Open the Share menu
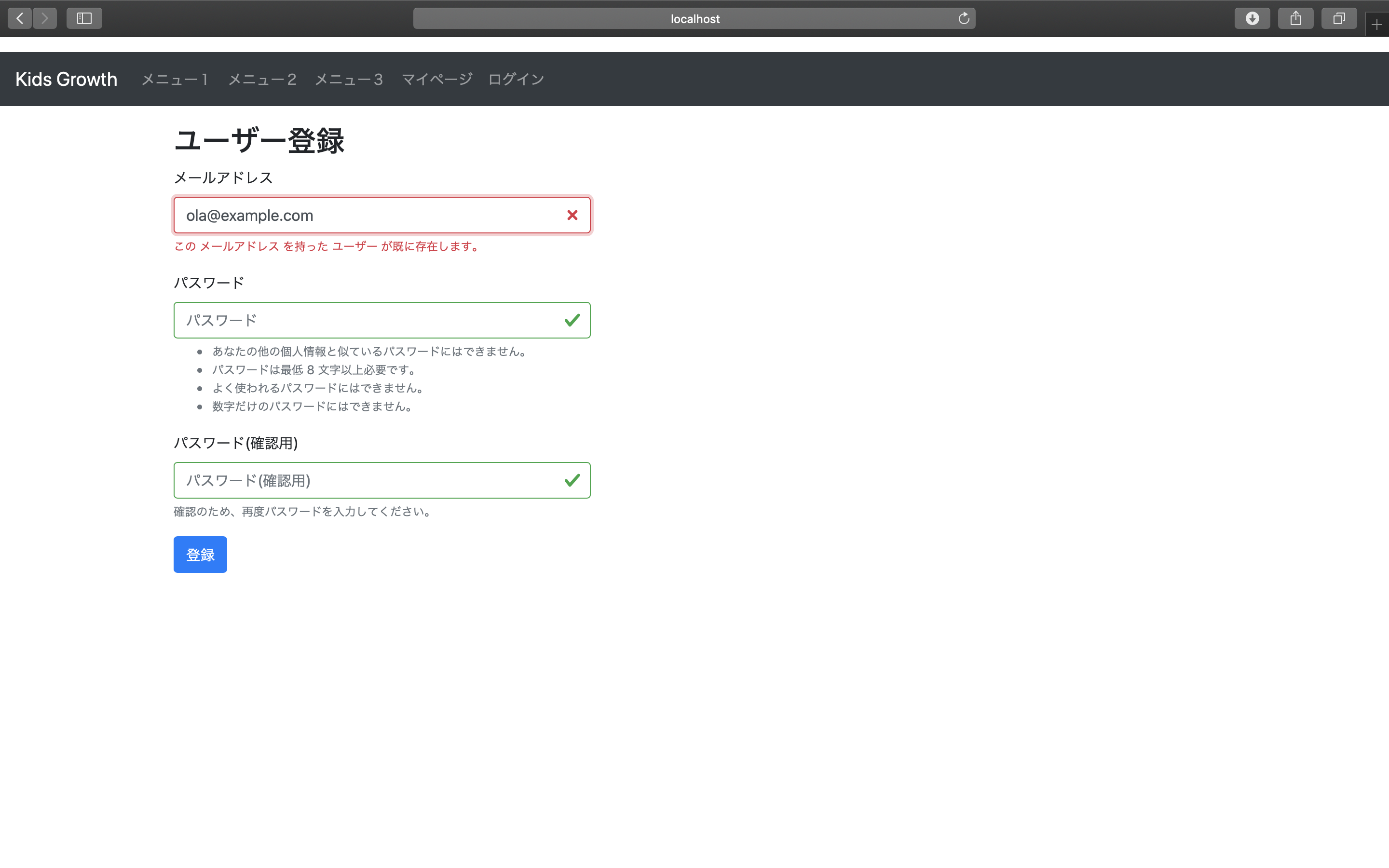The width and height of the screenshot is (1389, 868). tap(1295, 18)
